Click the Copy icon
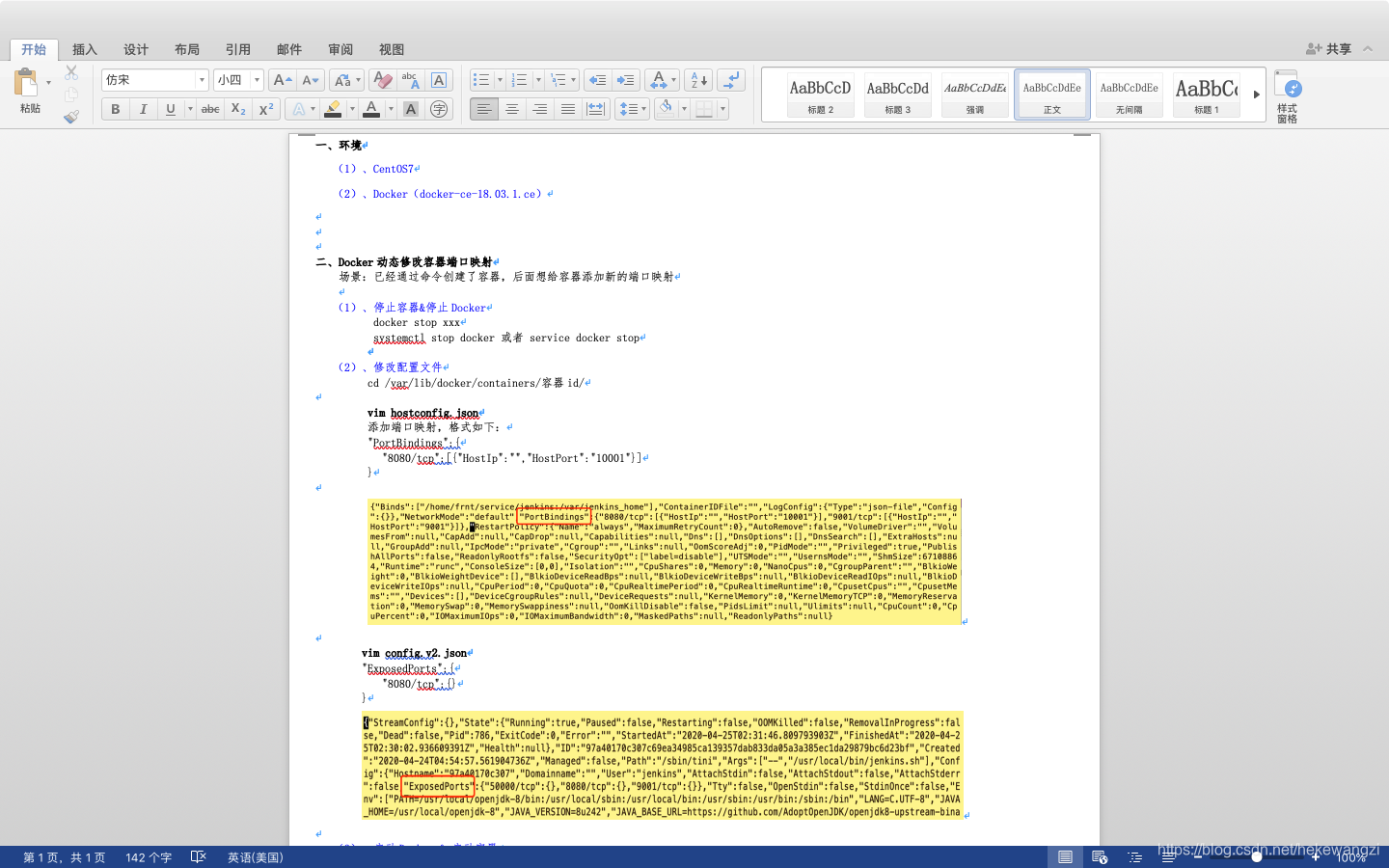Viewport: 1389px width, 868px height. [x=71, y=95]
